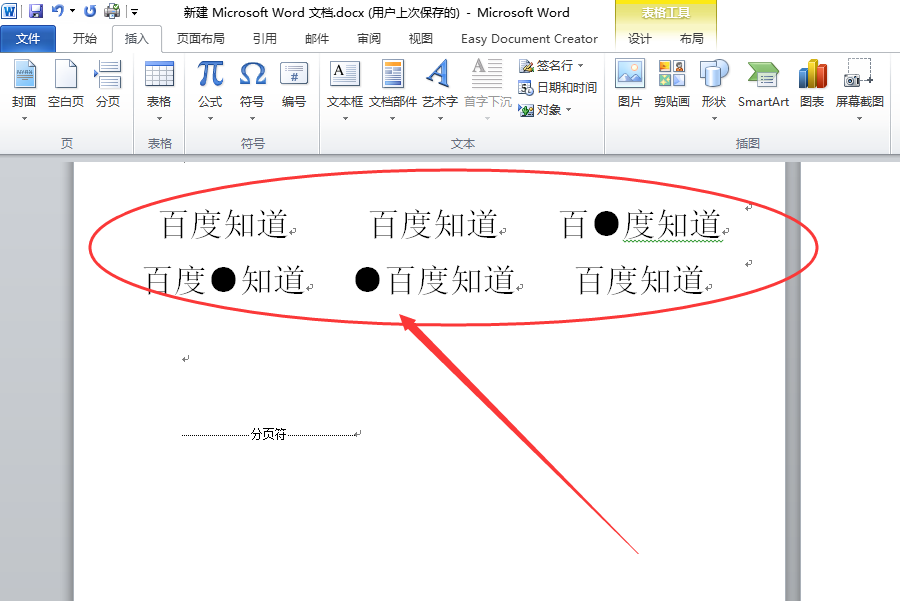Click the Word application icon in title bar
Viewport: 900px width, 601px height.
[9, 11]
